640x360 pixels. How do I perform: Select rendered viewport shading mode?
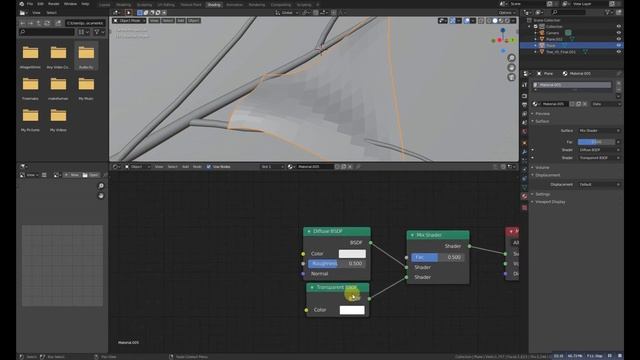pyautogui.click(x=507, y=20)
